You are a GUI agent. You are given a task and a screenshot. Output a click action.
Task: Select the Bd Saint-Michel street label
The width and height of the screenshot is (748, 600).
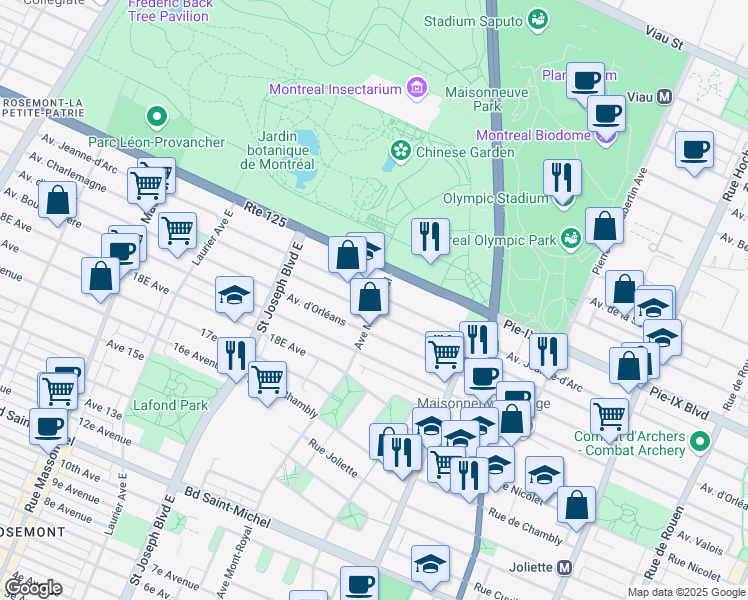click(228, 507)
